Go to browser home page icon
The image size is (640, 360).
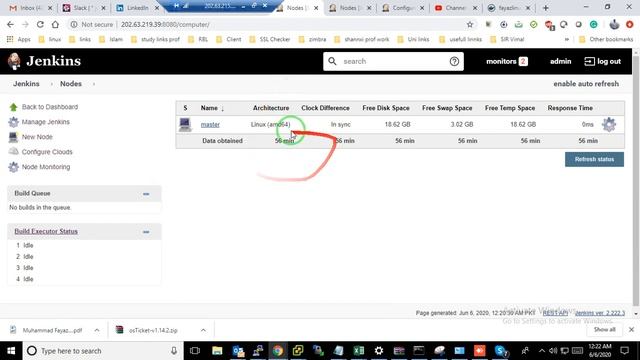55,24
